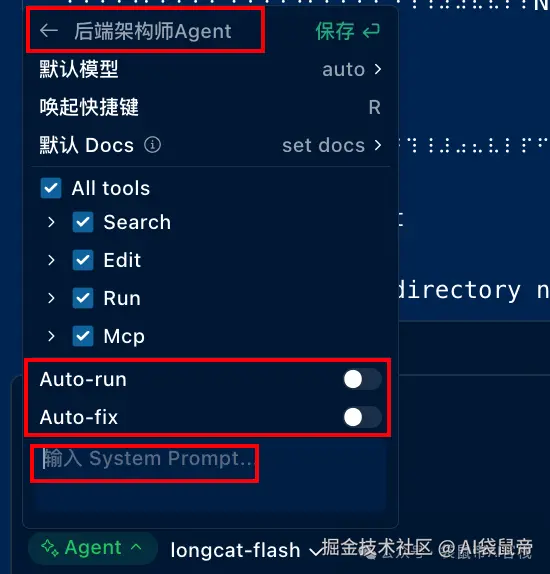Uncheck the Edit tools checkbox
The height and width of the screenshot is (574, 550).
click(x=83, y=260)
